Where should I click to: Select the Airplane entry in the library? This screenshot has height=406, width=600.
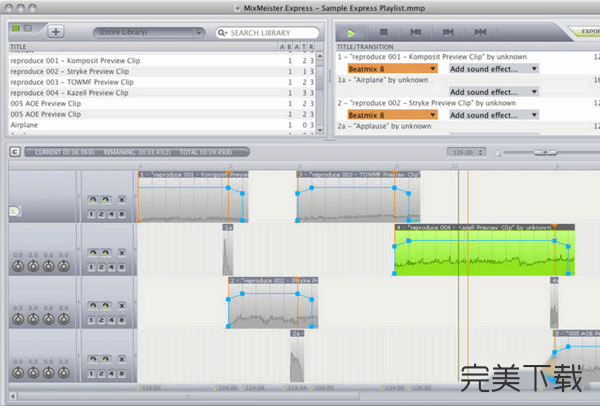[162, 125]
